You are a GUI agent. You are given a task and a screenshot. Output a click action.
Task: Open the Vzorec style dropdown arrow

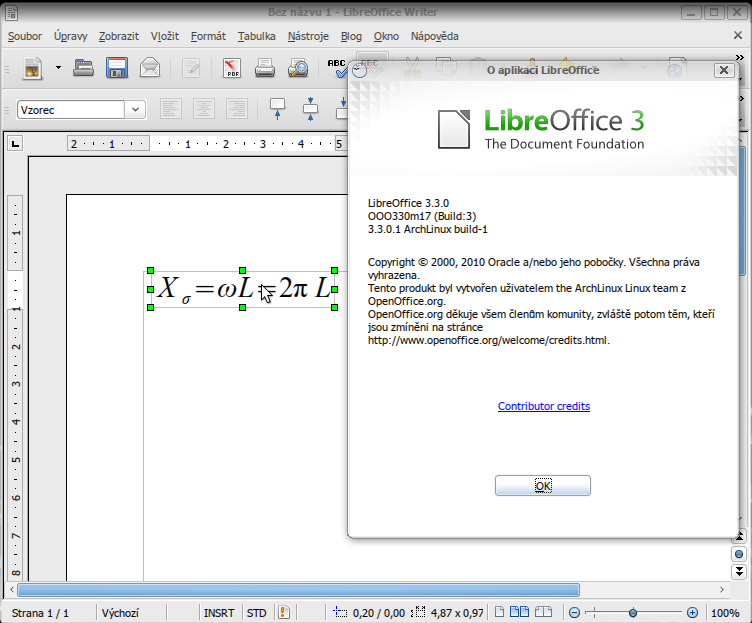pyautogui.click(x=135, y=110)
